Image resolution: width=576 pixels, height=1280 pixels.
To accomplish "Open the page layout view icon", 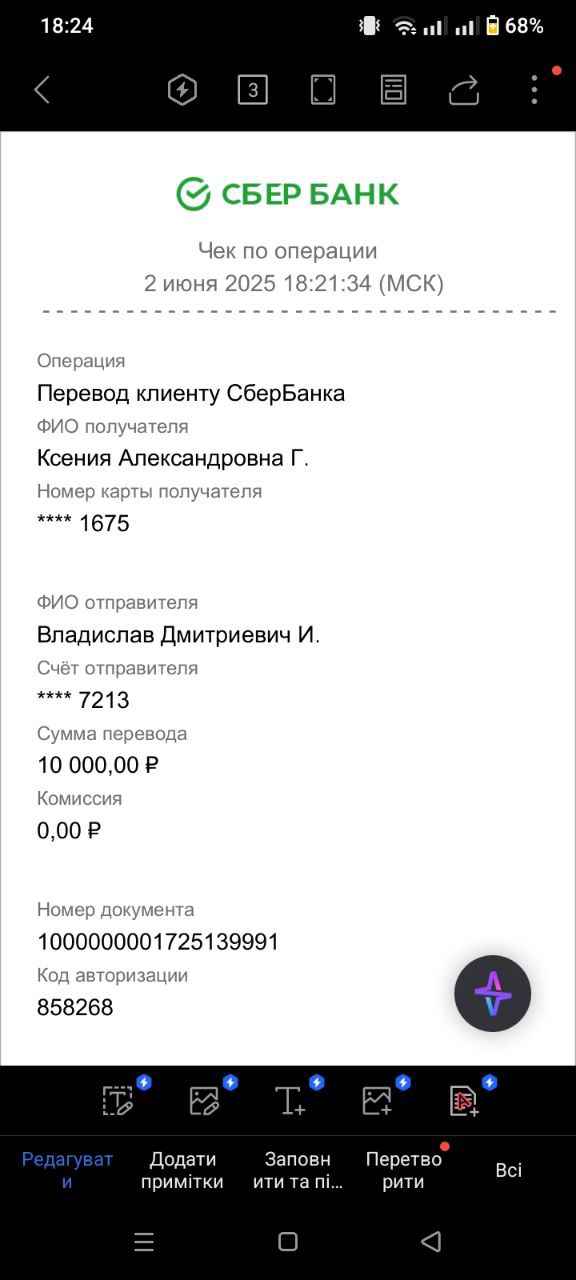I will (x=394, y=90).
